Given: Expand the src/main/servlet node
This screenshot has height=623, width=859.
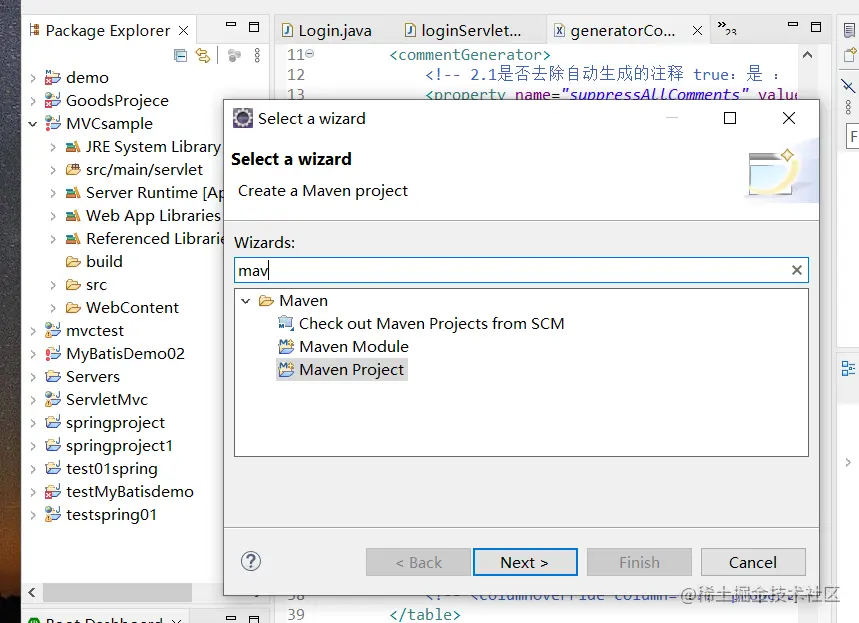Looking at the screenshot, I should click(x=53, y=170).
